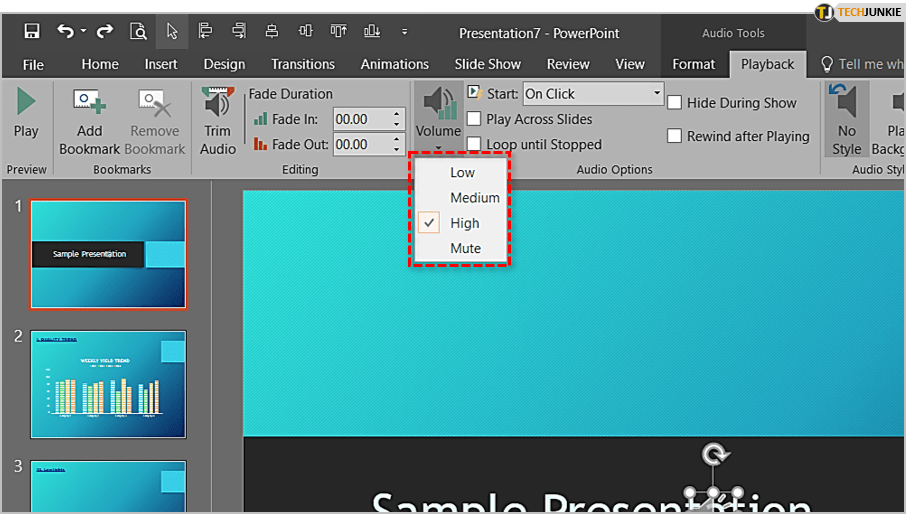Switch to the Animations tab
Viewport: 909px width, 514px height.
click(394, 64)
